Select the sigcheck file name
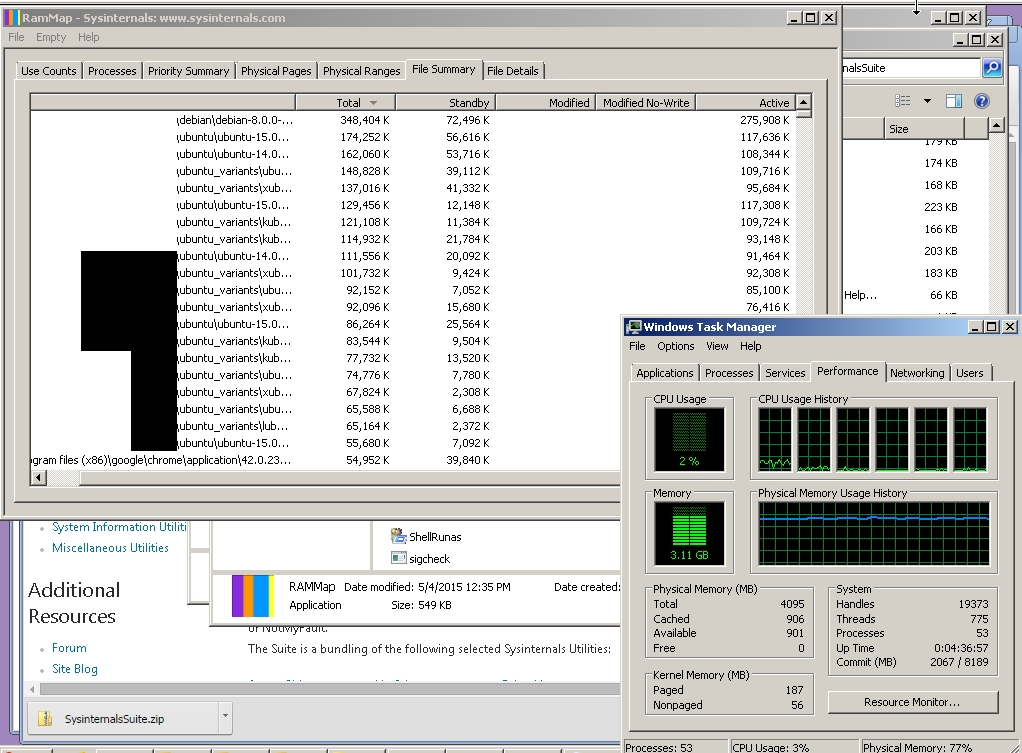The height and width of the screenshot is (753, 1022). (430, 559)
